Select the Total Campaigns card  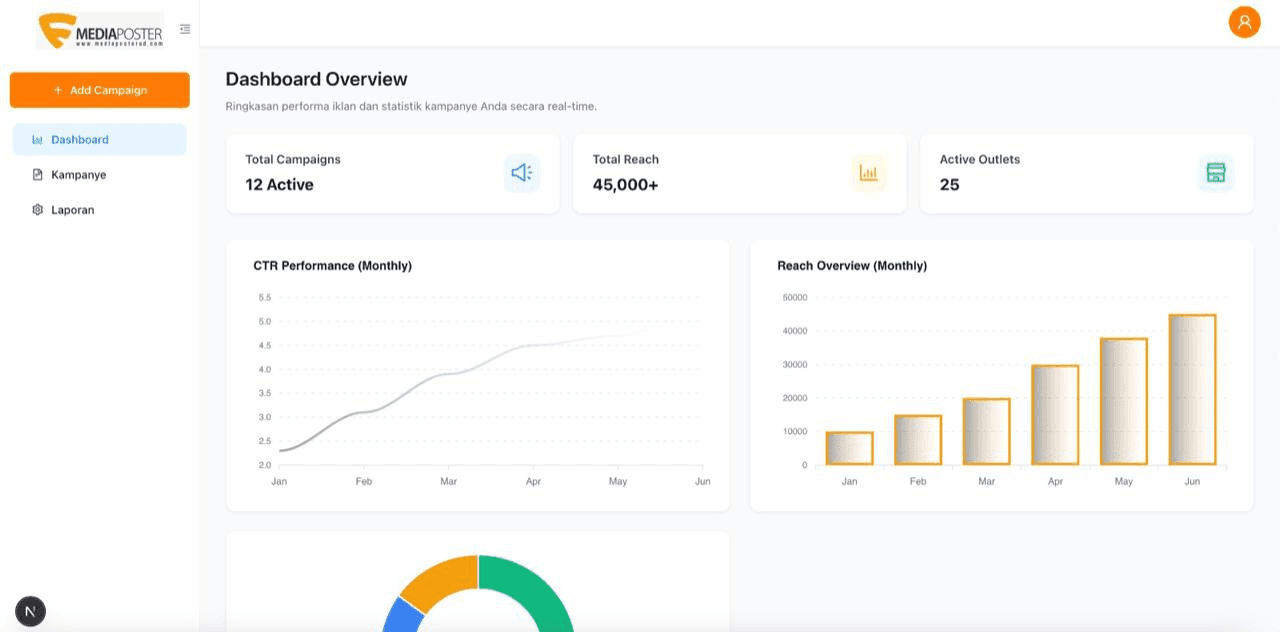[392, 173]
